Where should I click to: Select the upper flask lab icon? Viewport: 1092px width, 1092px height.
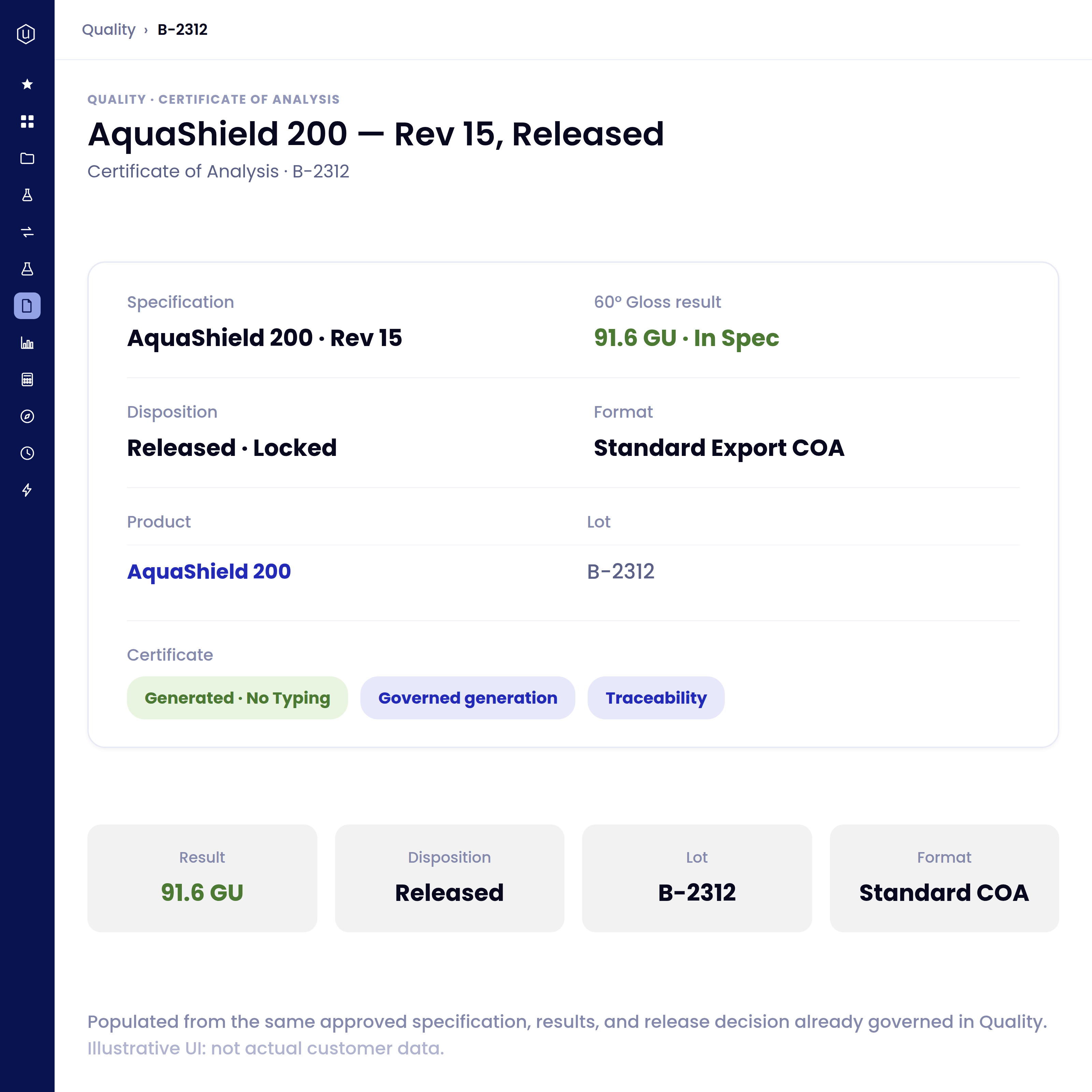(27, 195)
